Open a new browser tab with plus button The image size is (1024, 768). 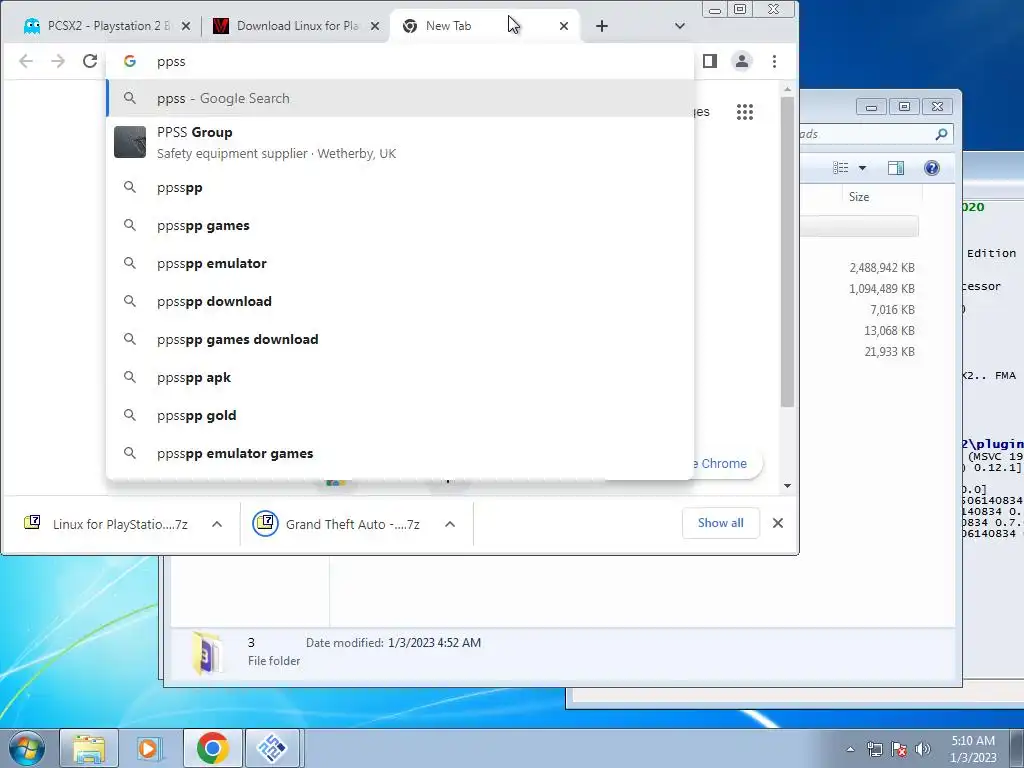(601, 26)
